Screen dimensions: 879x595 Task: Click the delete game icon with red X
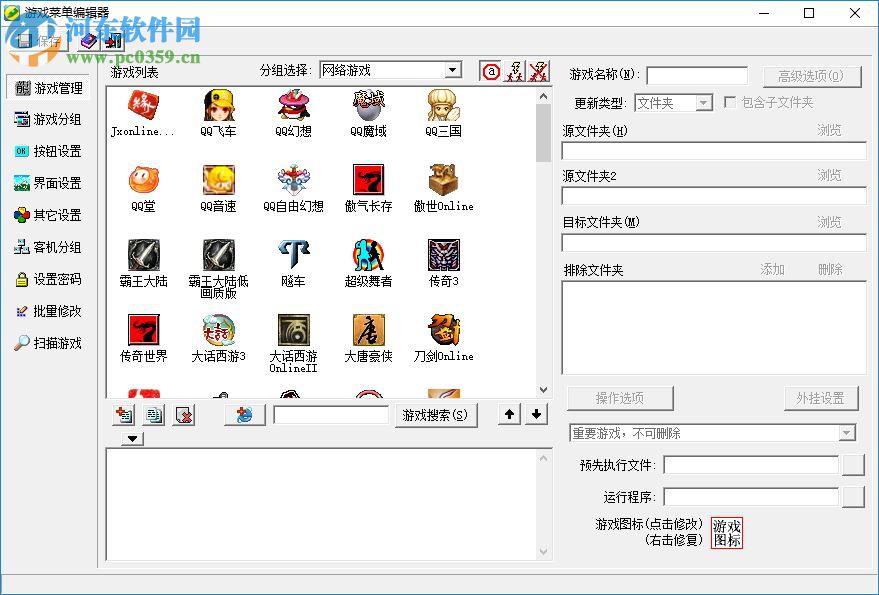(x=183, y=413)
